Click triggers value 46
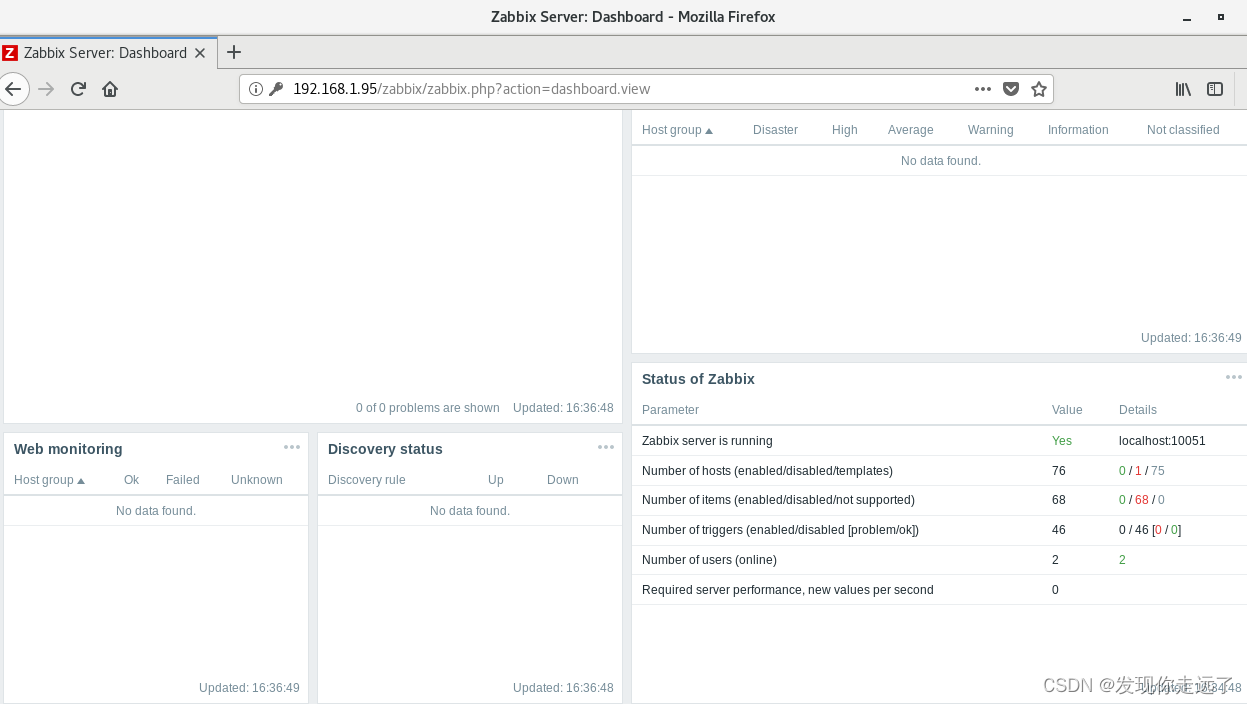This screenshot has width=1247, height=704. click(x=1059, y=530)
